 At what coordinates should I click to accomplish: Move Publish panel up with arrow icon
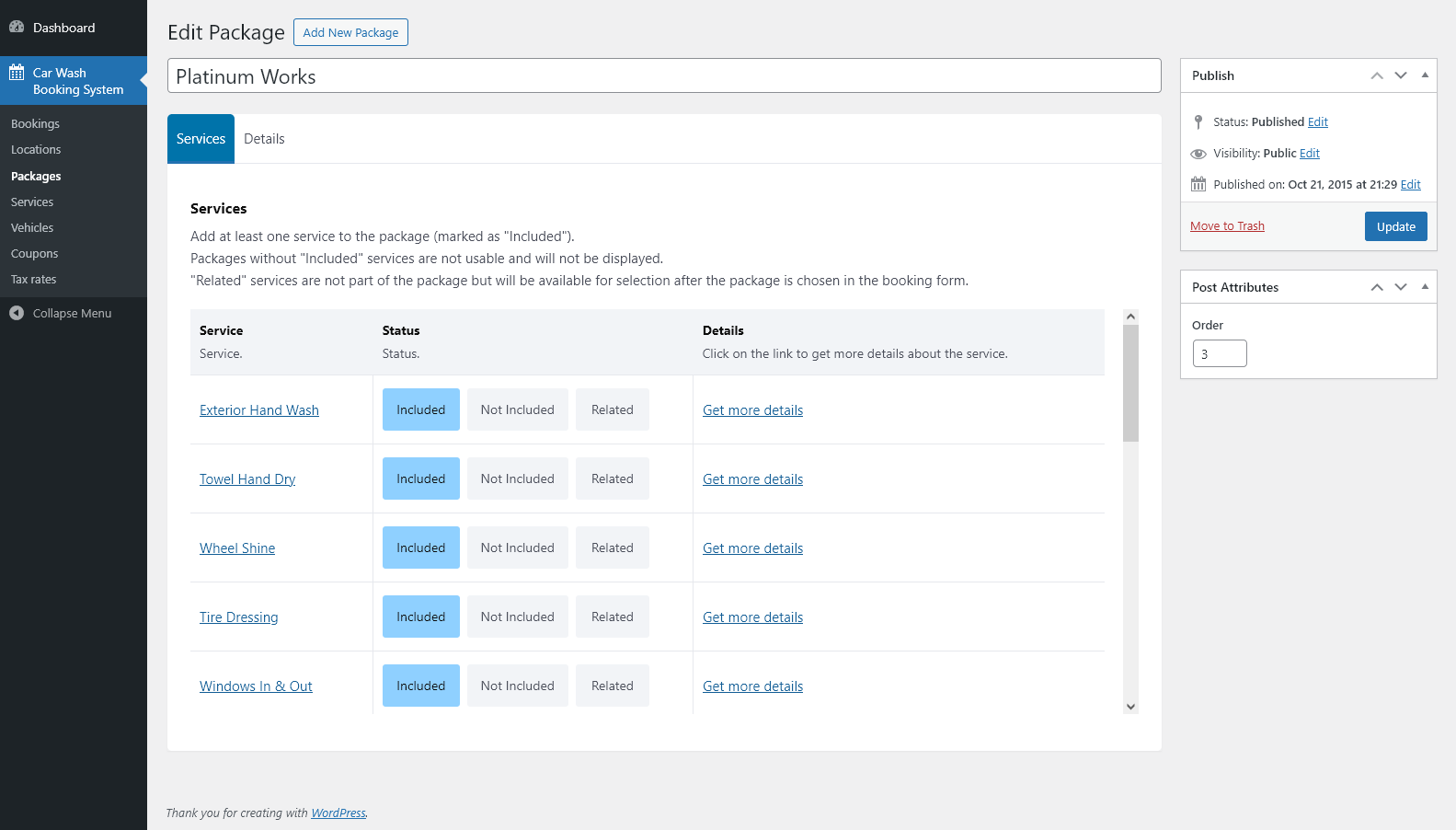click(1377, 75)
